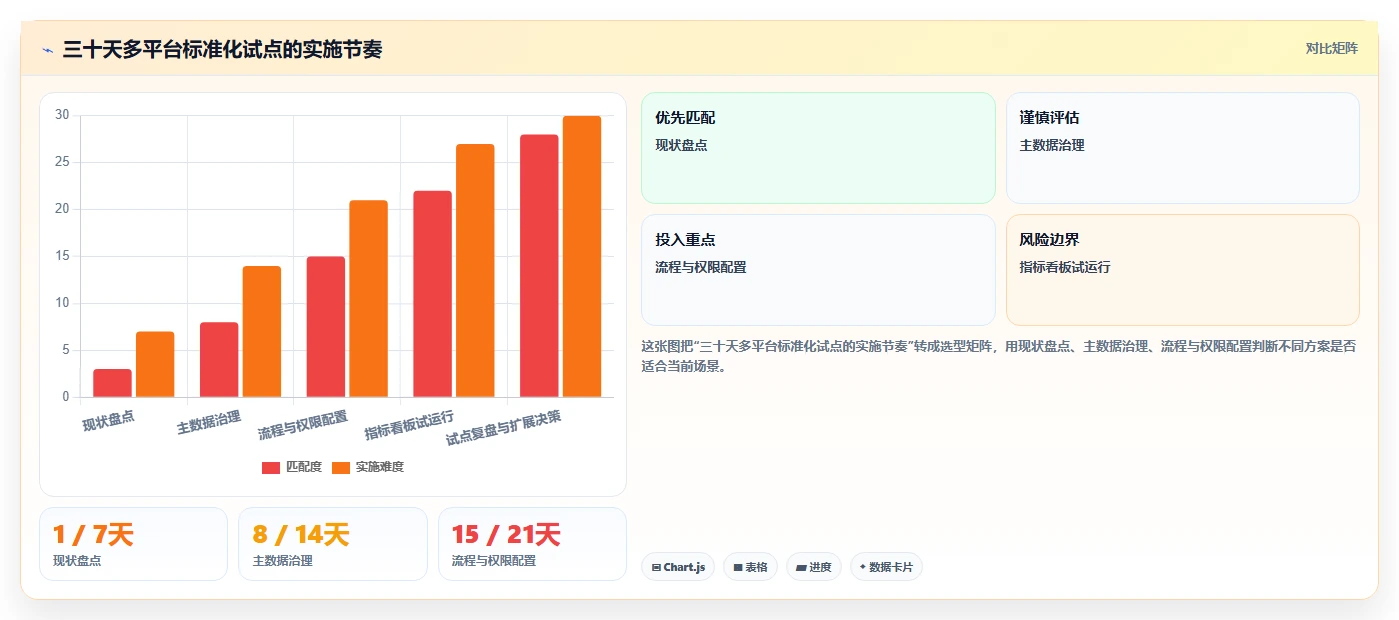
Task: Click the 表格 tag
Action: pos(750,567)
